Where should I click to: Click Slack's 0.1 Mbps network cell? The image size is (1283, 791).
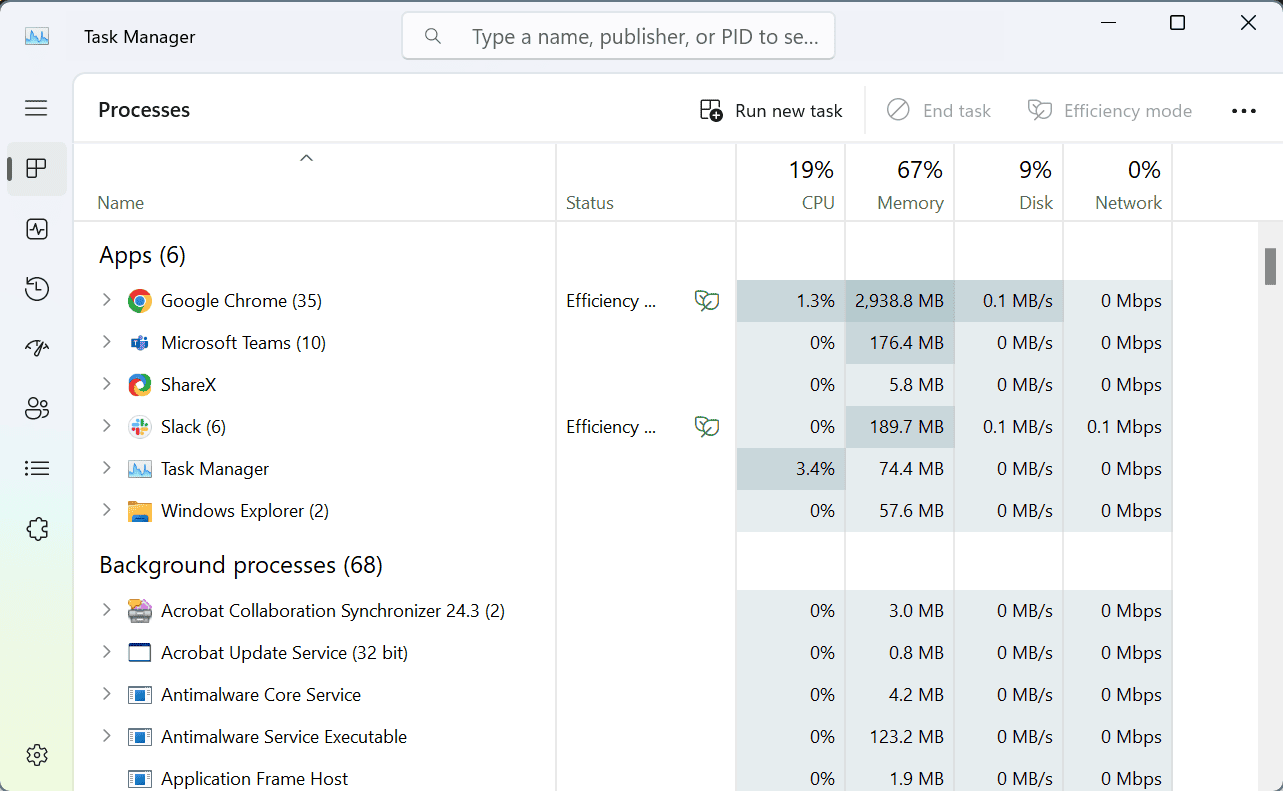point(1118,427)
